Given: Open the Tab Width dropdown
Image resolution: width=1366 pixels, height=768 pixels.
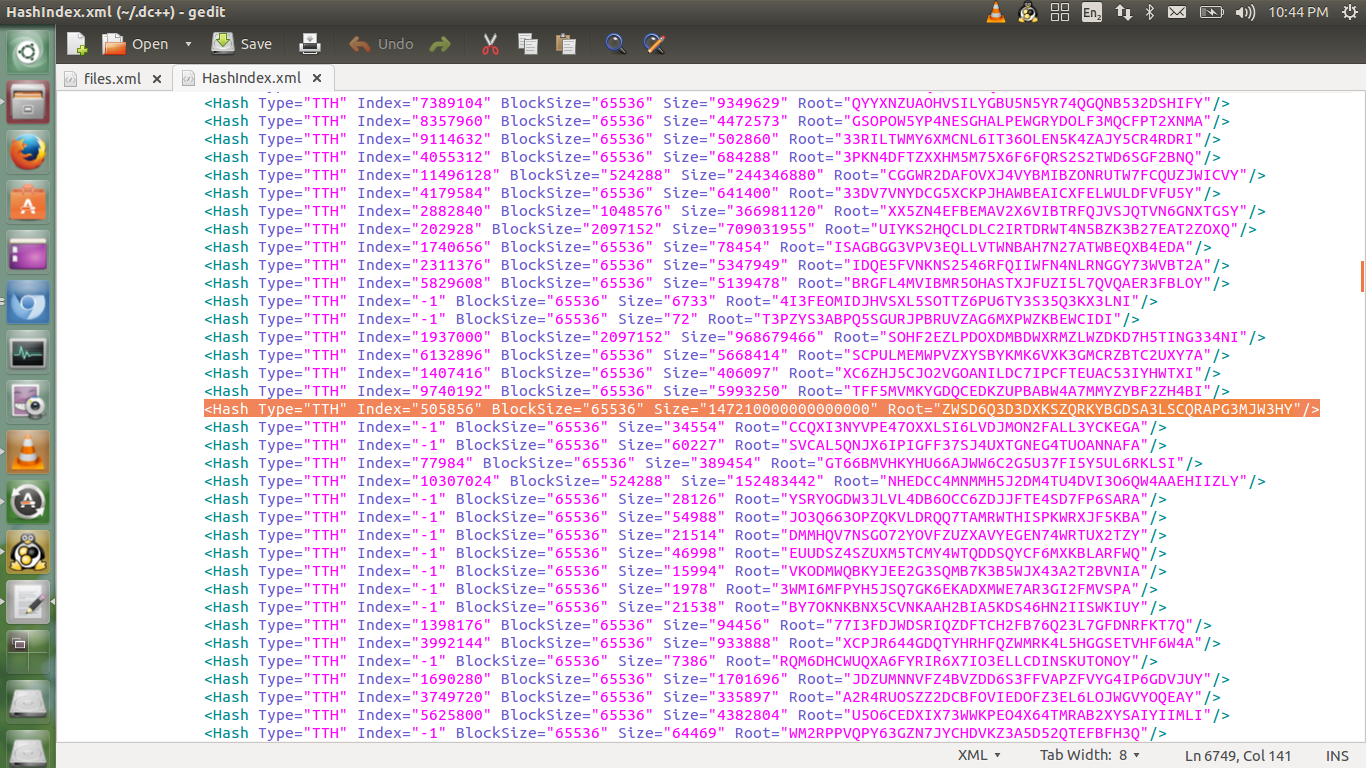Looking at the screenshot, I should [x=1090, y=755].
